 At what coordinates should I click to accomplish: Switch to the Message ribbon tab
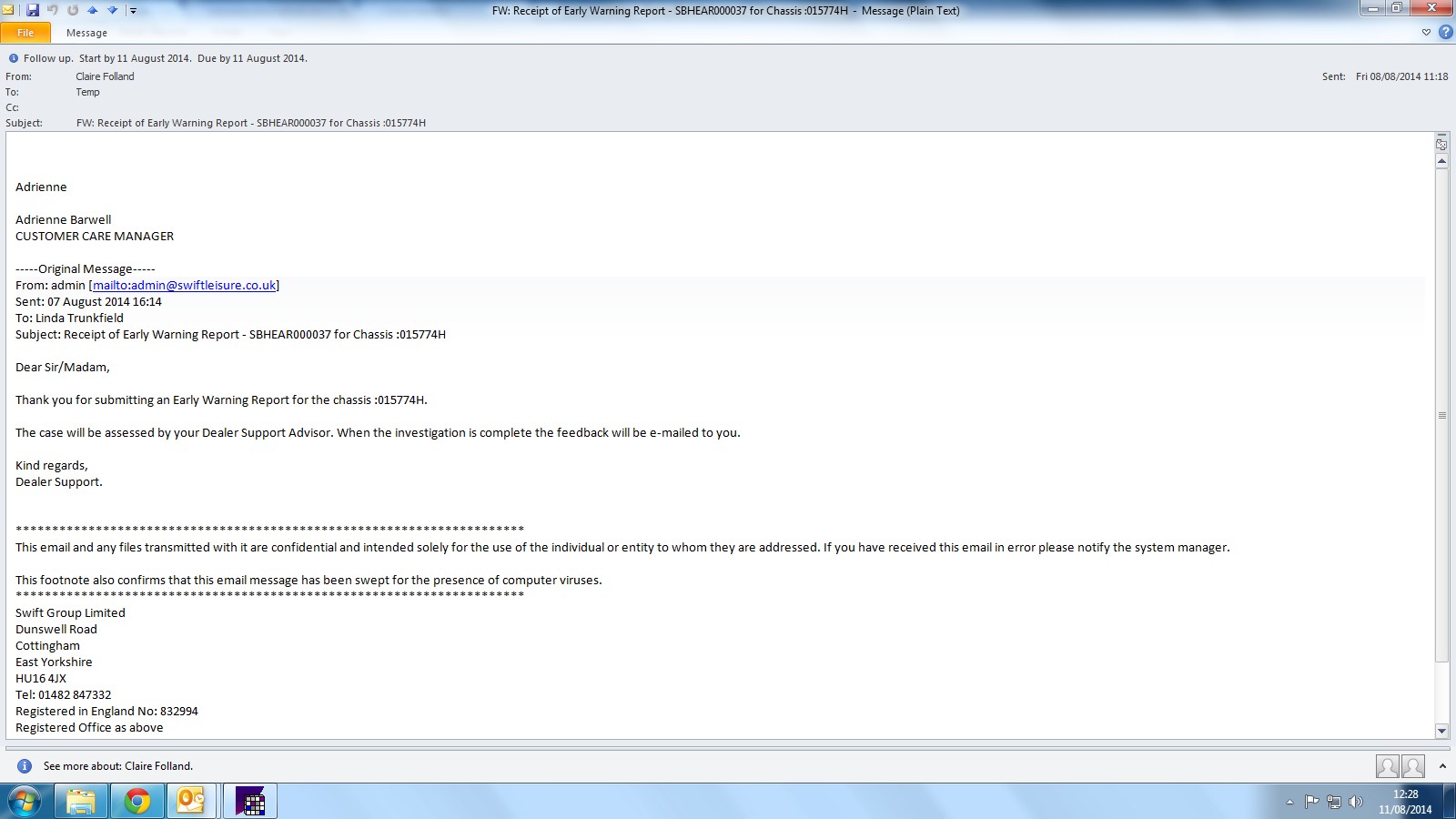pyautogui.click(x=86, y=33)
